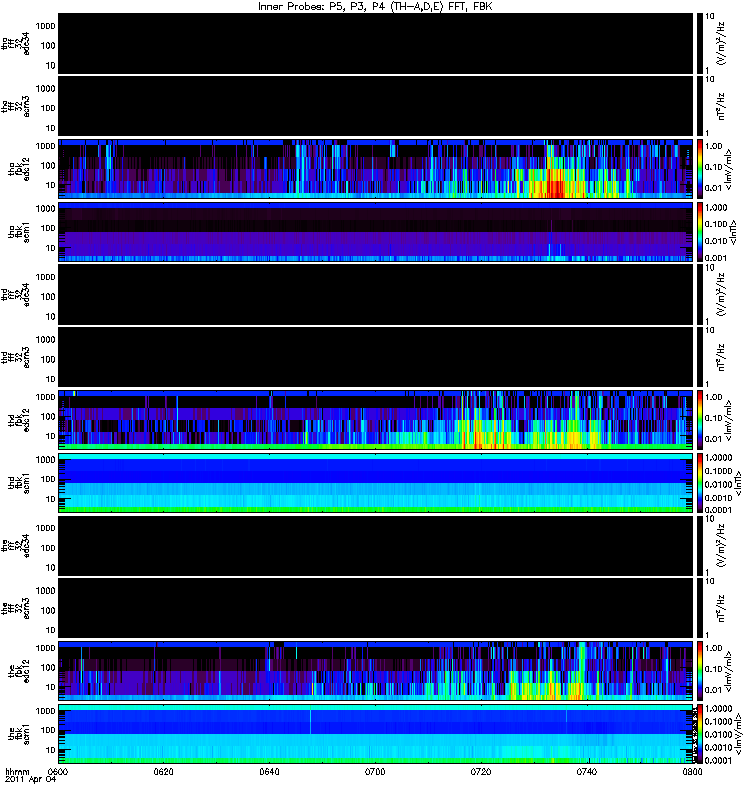Click the the fbk scm1 spectrogram panel

pos(376,734)
